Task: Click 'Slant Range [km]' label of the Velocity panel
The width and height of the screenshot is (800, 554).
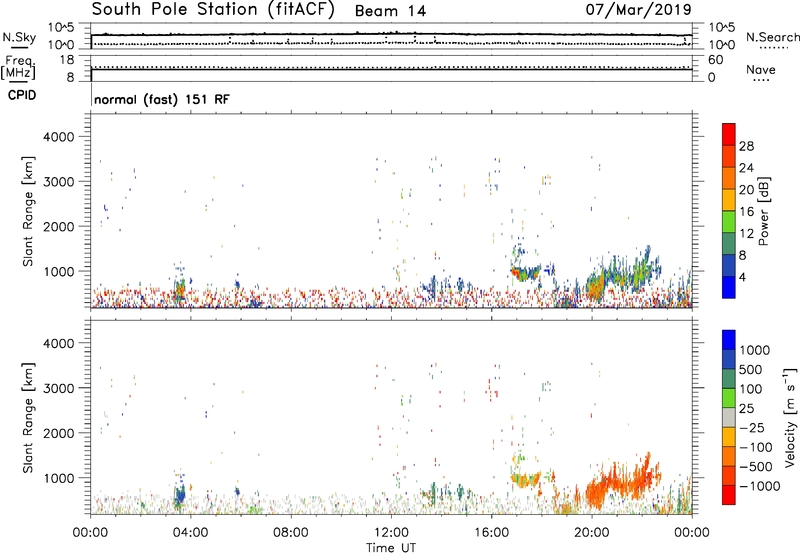Action: (x=28, y=418)
